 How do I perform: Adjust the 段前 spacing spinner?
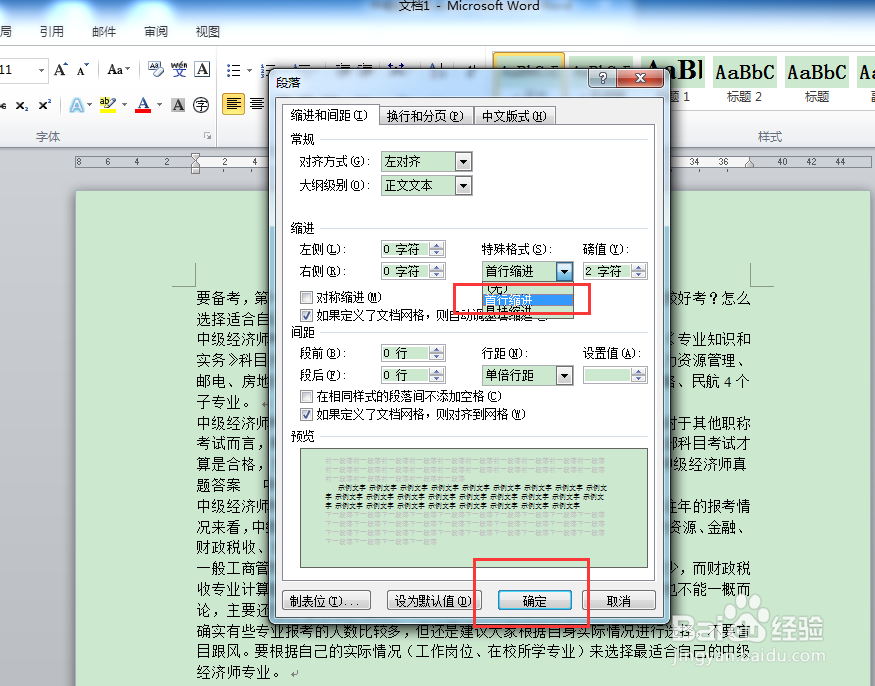pyautogui.click(x=437, y=353)
